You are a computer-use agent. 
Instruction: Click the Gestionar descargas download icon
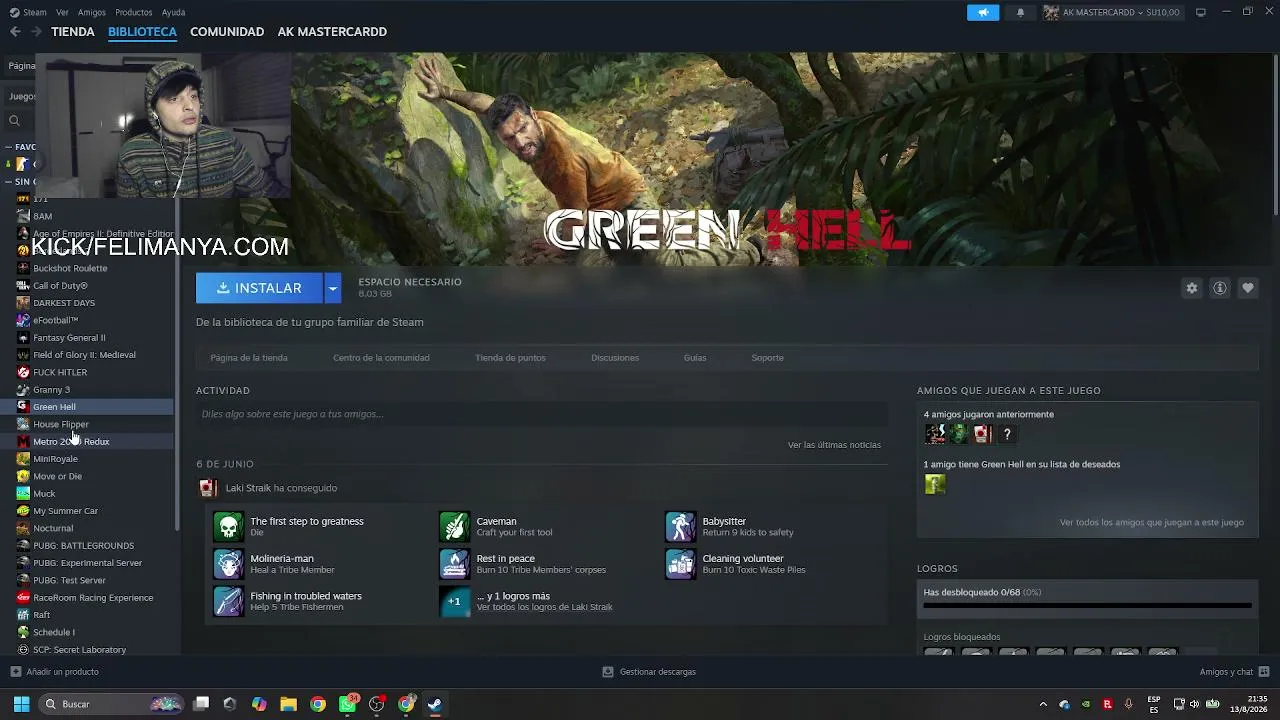(x=607, y=672)
